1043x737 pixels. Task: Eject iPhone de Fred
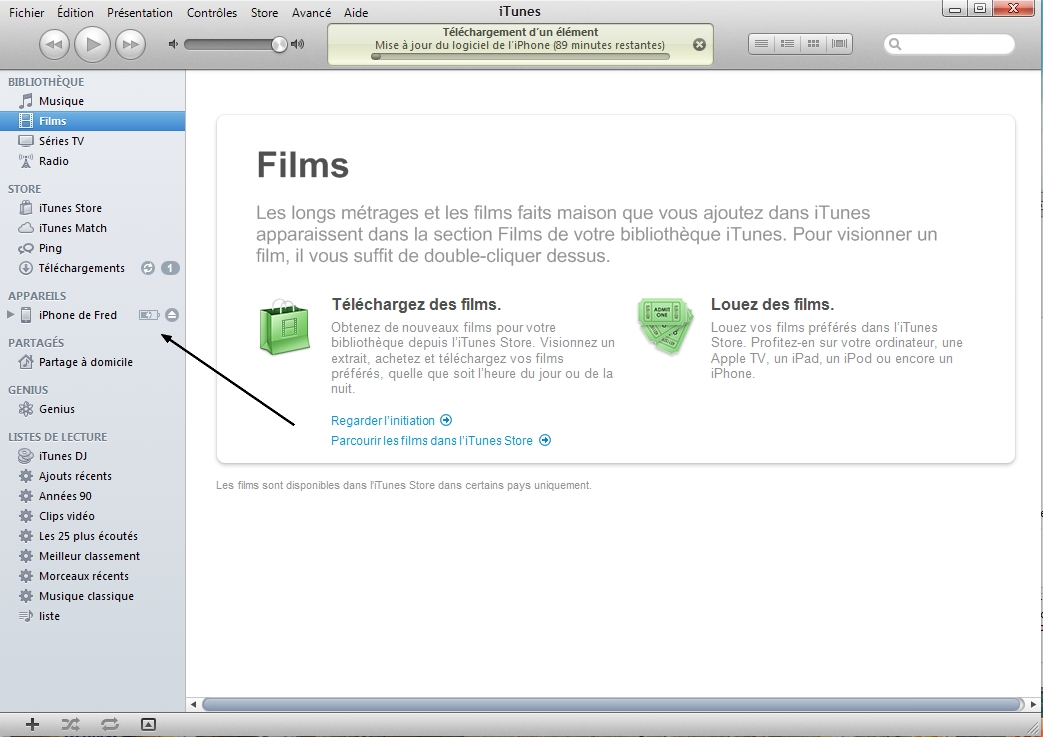point(172,315)
